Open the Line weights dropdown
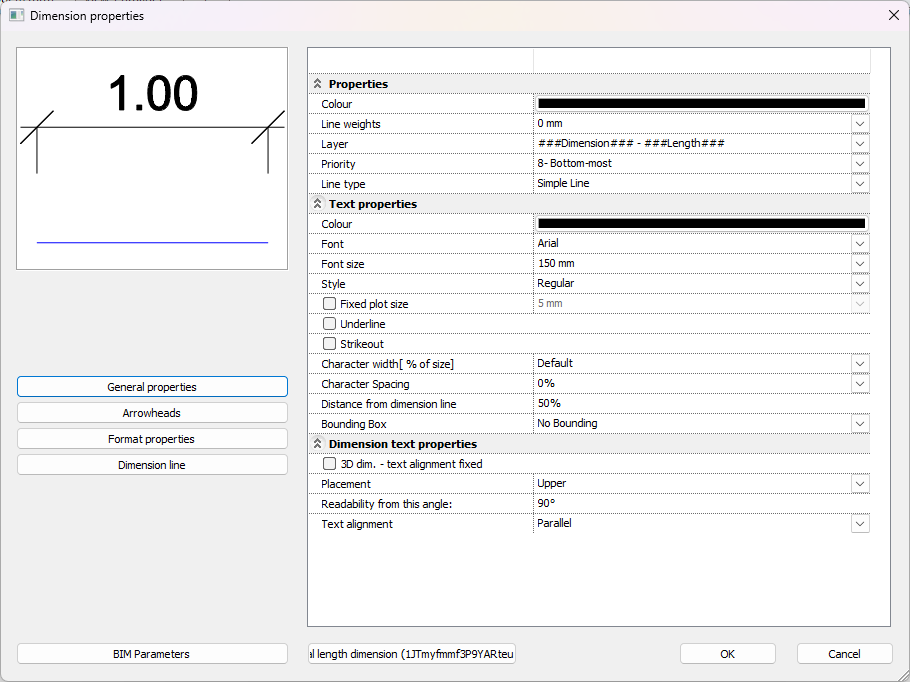This screenshot has width=910, height=682. (860, 124)
